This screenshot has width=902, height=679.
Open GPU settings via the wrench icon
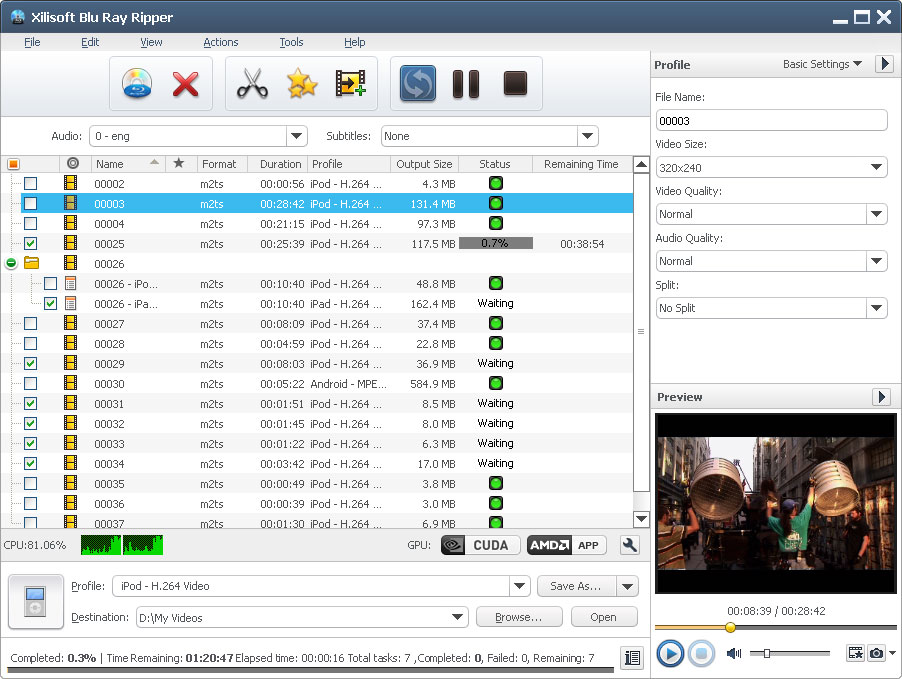[x=629, y=545]
